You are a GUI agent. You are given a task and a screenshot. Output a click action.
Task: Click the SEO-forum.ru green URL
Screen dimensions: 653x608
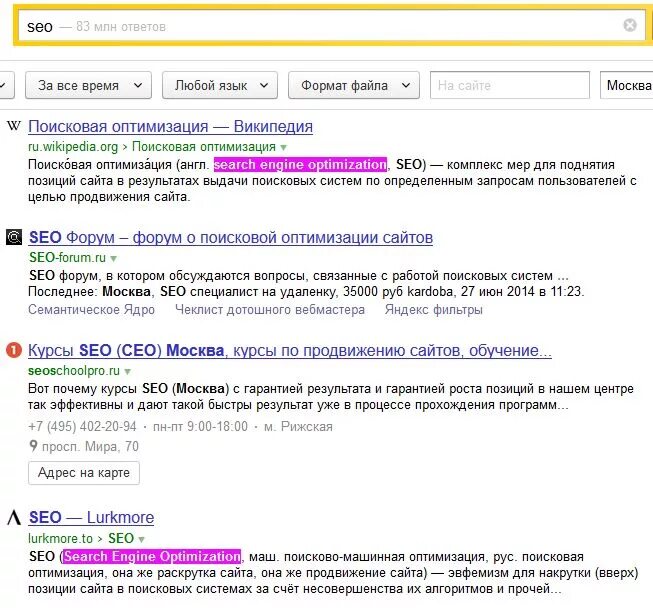(x=67, y=257)
